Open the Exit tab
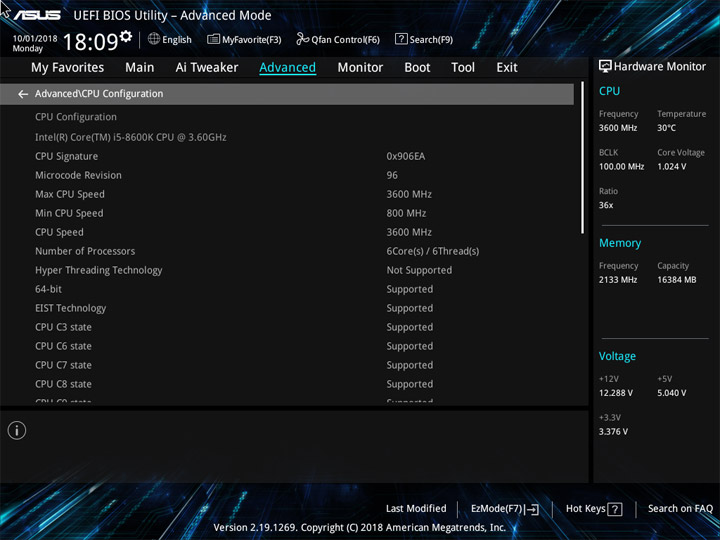720x540 pixels. pos(507,68)
